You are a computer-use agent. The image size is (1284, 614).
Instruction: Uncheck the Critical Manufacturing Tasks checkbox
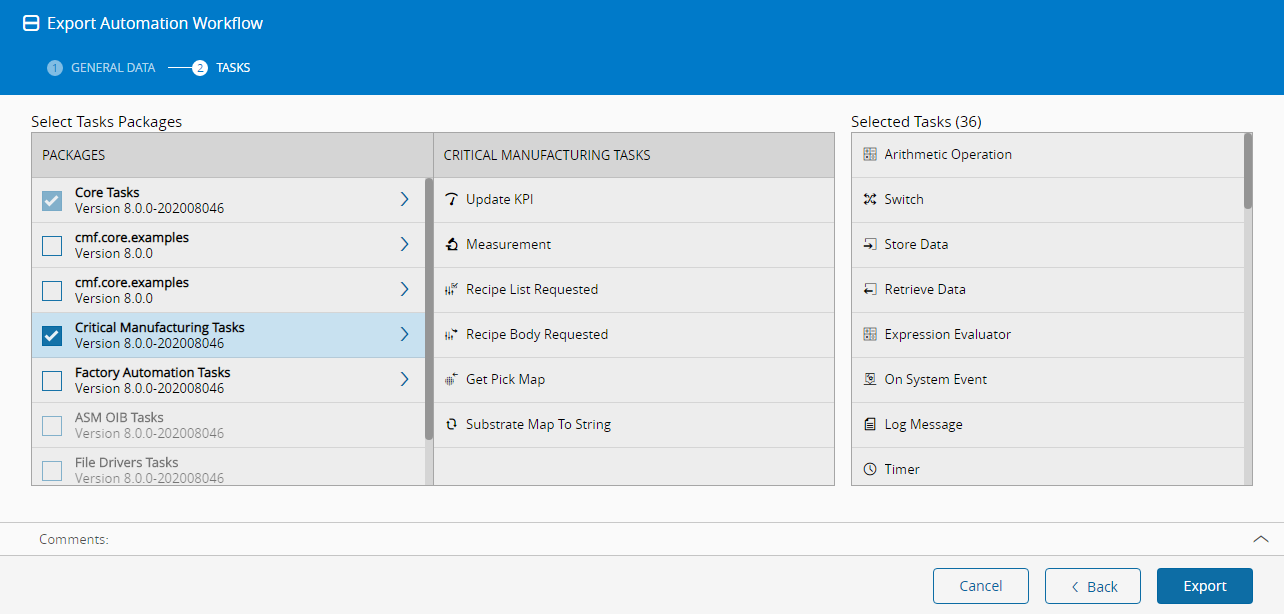(x=52, y=336)
